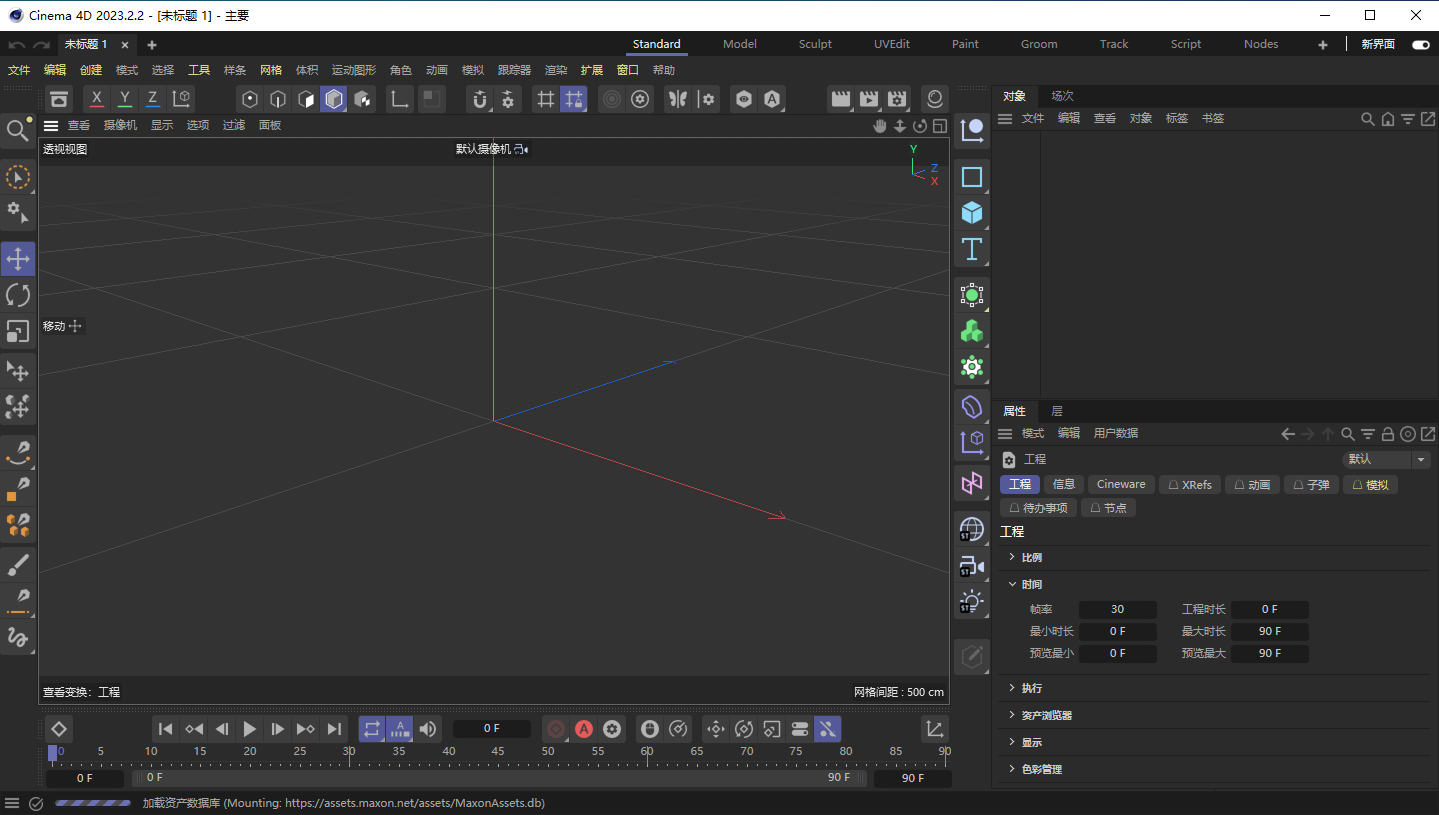Select the Scale tool
1439x815 pixels.
pos(18,330)
